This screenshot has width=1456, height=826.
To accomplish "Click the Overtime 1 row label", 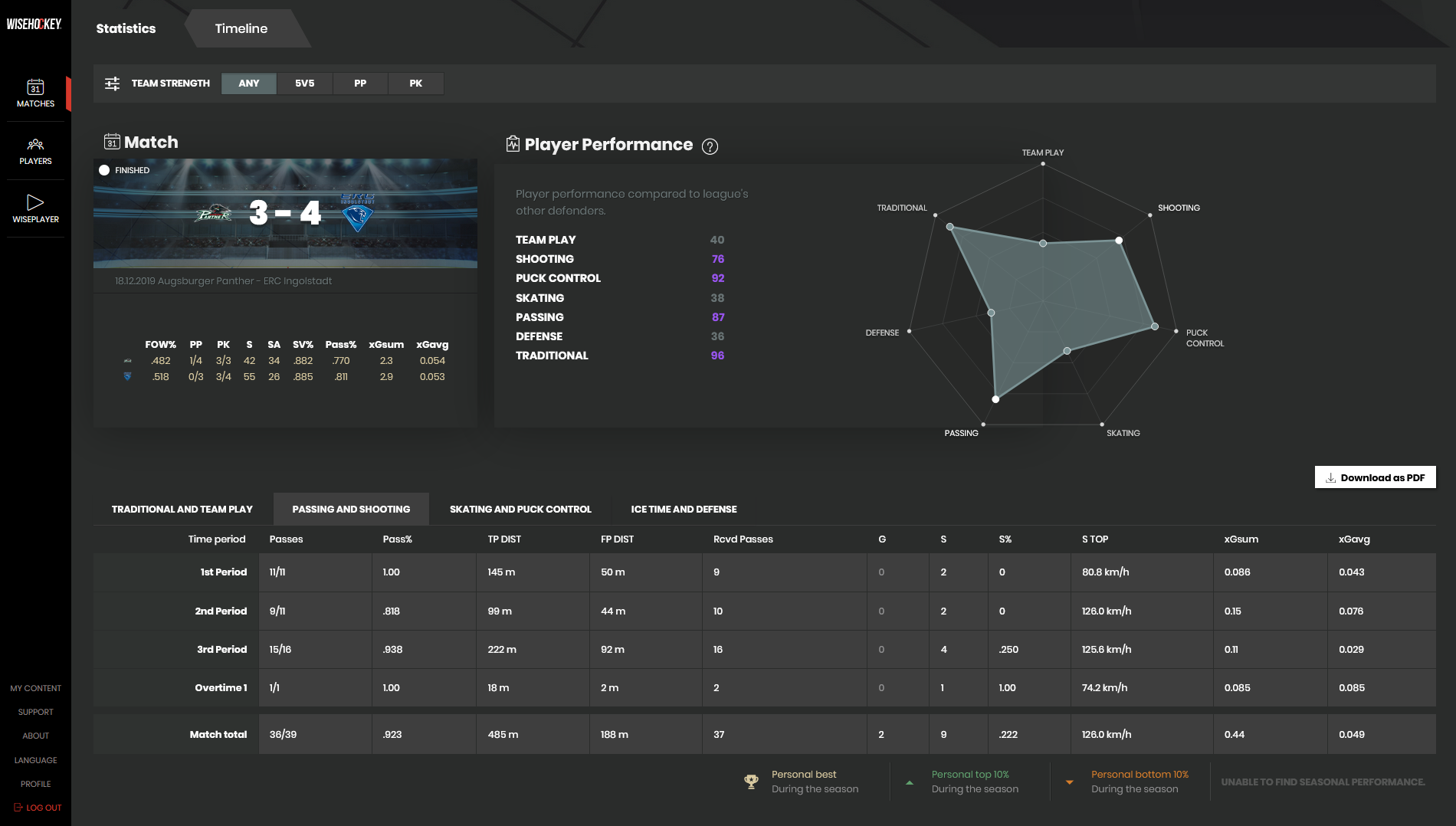I will [221, 687].
